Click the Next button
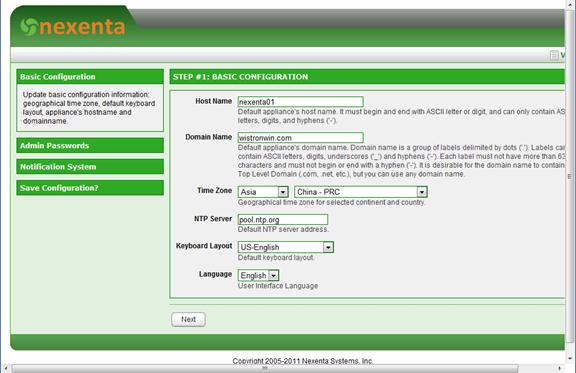The width and height of the screenshot is (576, 373). coord(188,319)
